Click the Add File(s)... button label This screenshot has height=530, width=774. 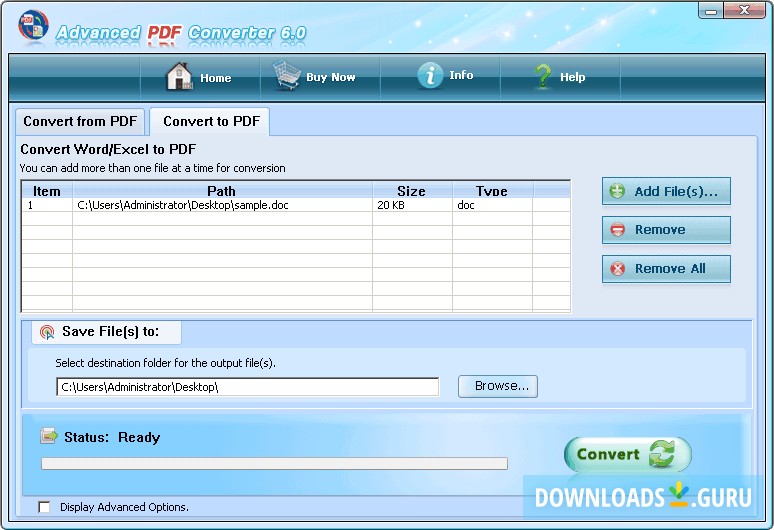coord(676,191)
